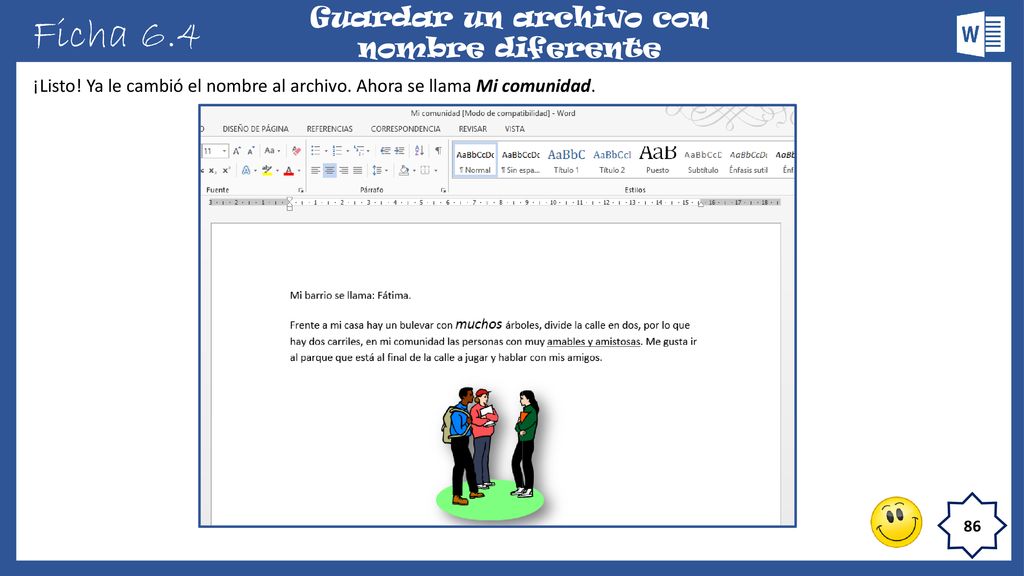Apply subscript formatting
Screen dimensions: 1024x576
point(212,170)
